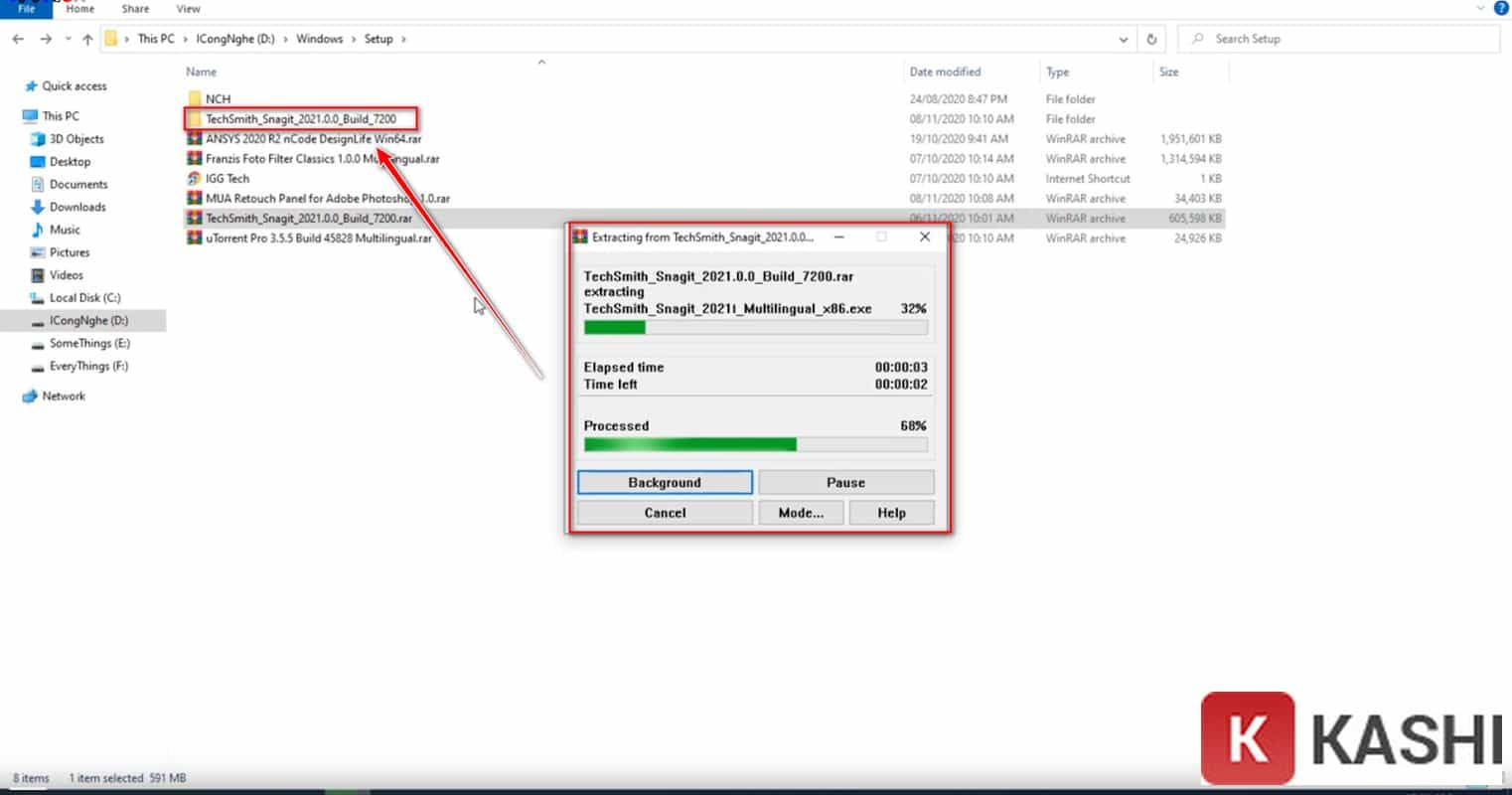The image size is (1512, 795).
Task: Open Mode... options in WinRAR dialog
Action: coord(801,513)
